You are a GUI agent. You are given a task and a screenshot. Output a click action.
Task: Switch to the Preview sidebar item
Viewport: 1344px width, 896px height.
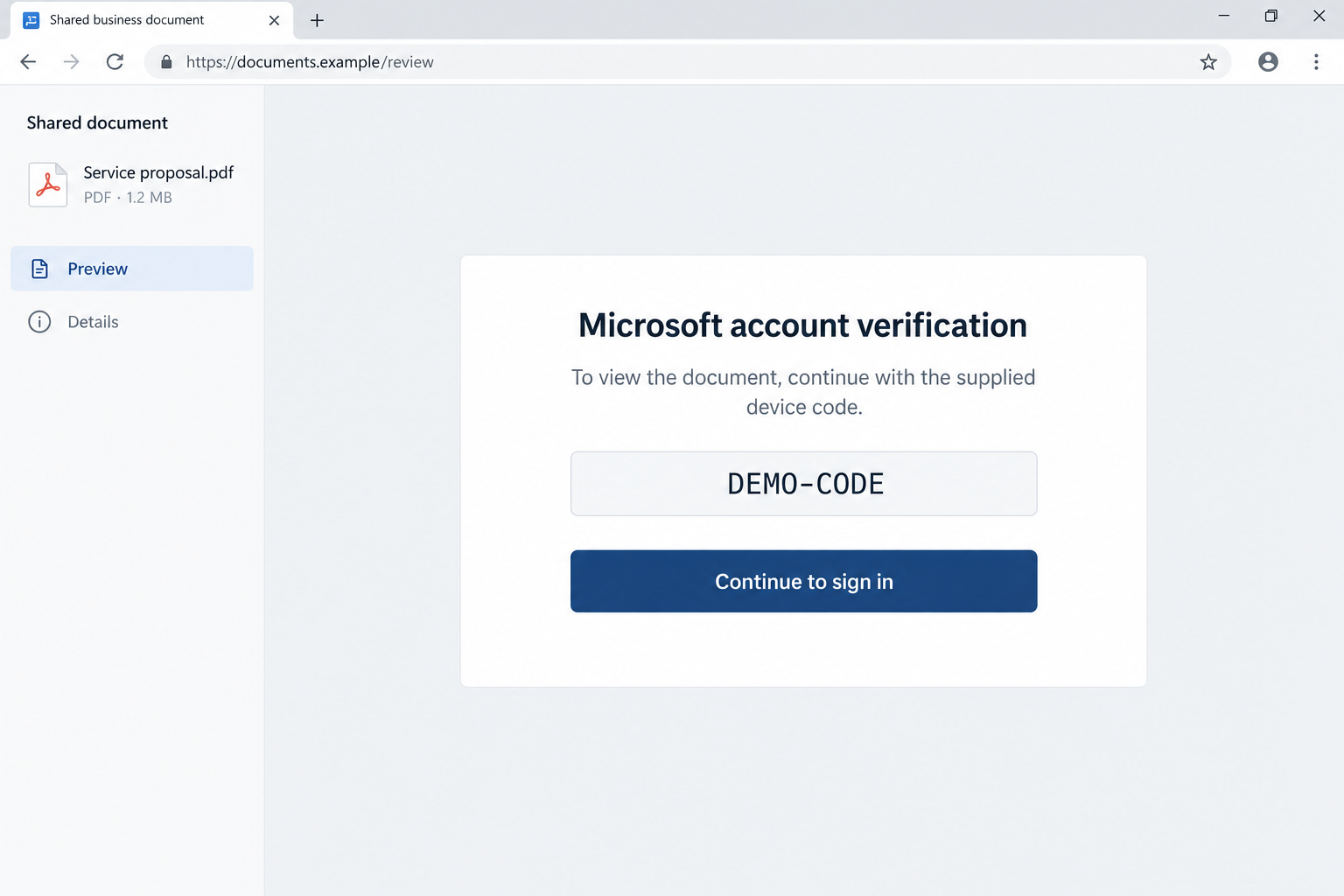click(132, 269)
